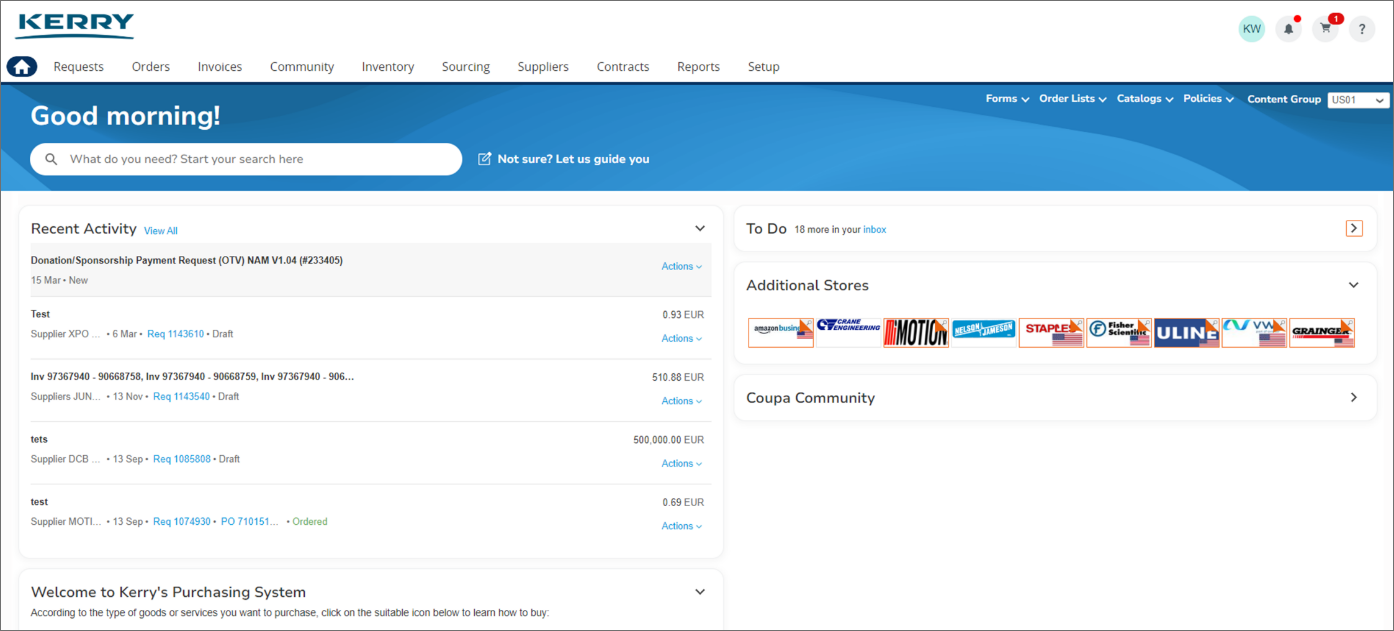Open the shopping cart icon

[x=1326, y=29]
